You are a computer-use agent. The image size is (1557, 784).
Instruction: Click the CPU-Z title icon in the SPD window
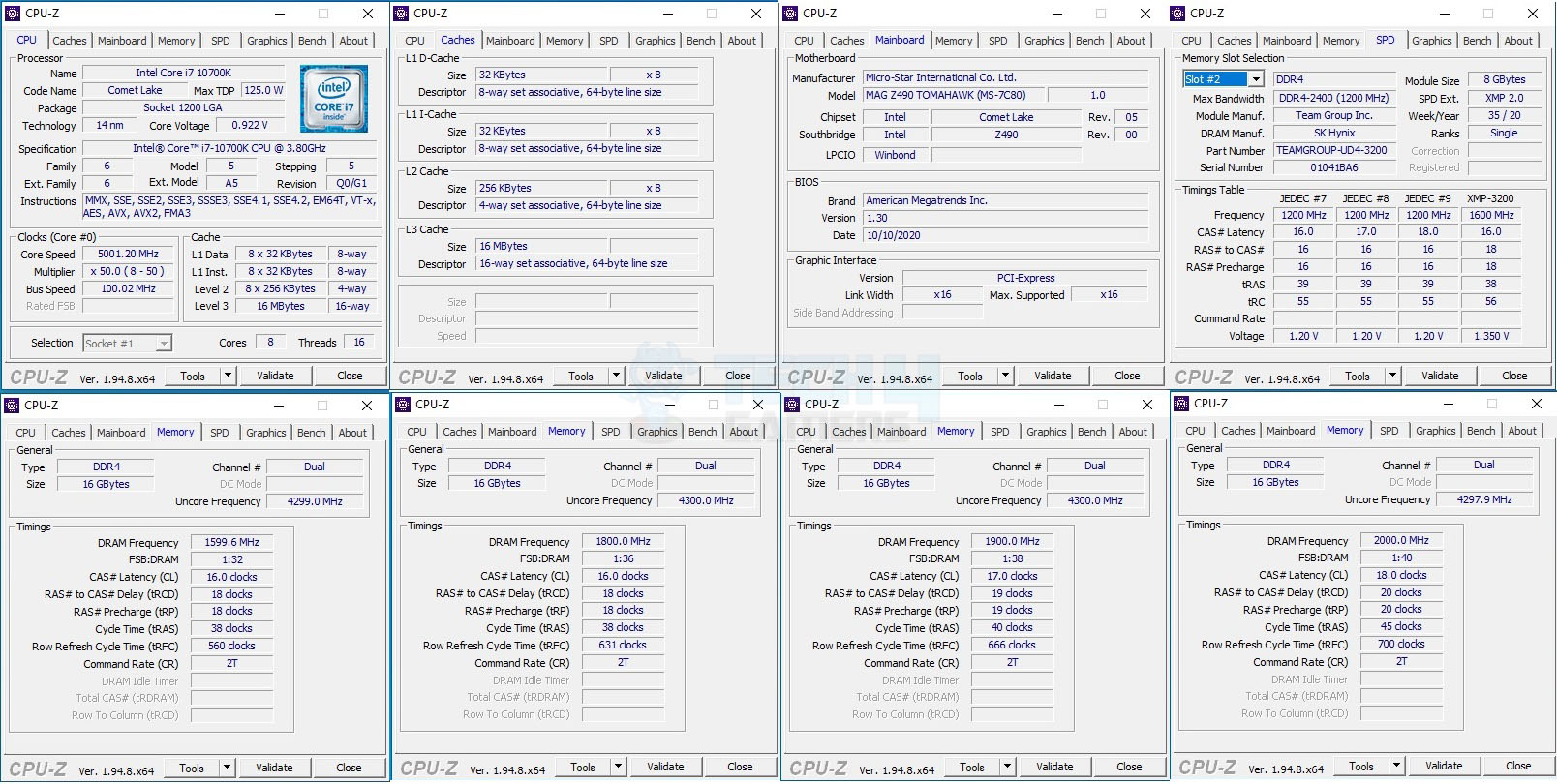pyautogui.click(x=1177, y=14)
